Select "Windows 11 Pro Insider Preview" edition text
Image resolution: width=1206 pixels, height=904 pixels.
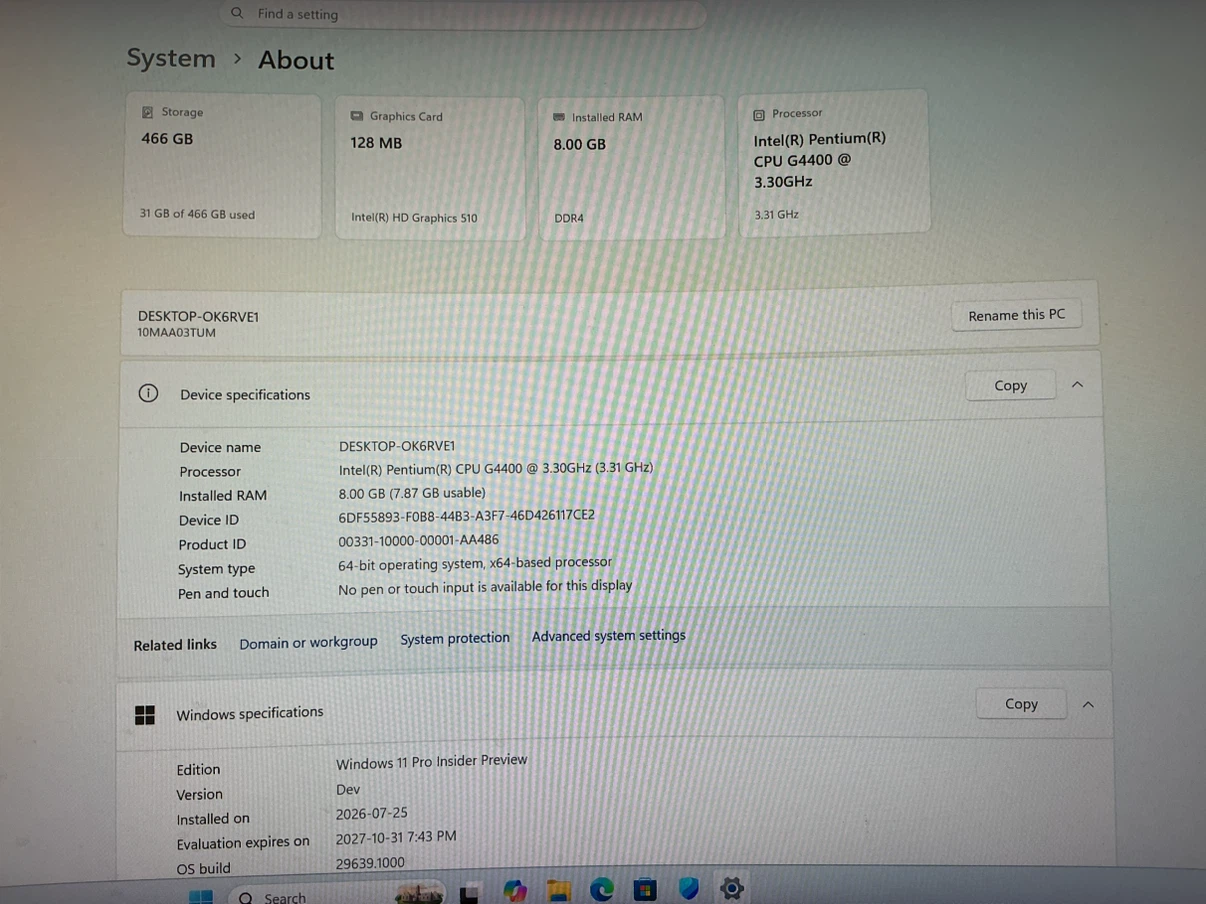click(x=431, y=762)
